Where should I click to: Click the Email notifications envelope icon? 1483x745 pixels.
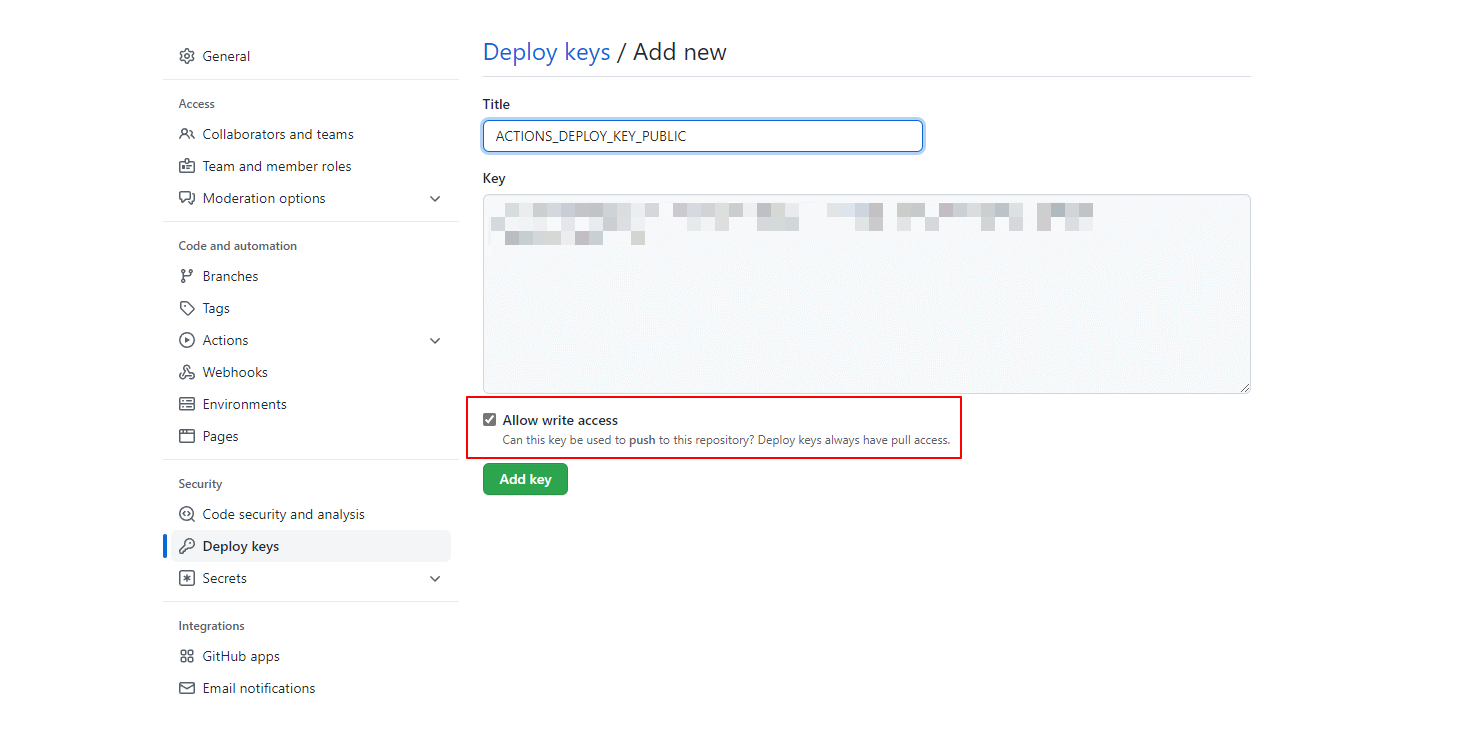pos(187,688)
